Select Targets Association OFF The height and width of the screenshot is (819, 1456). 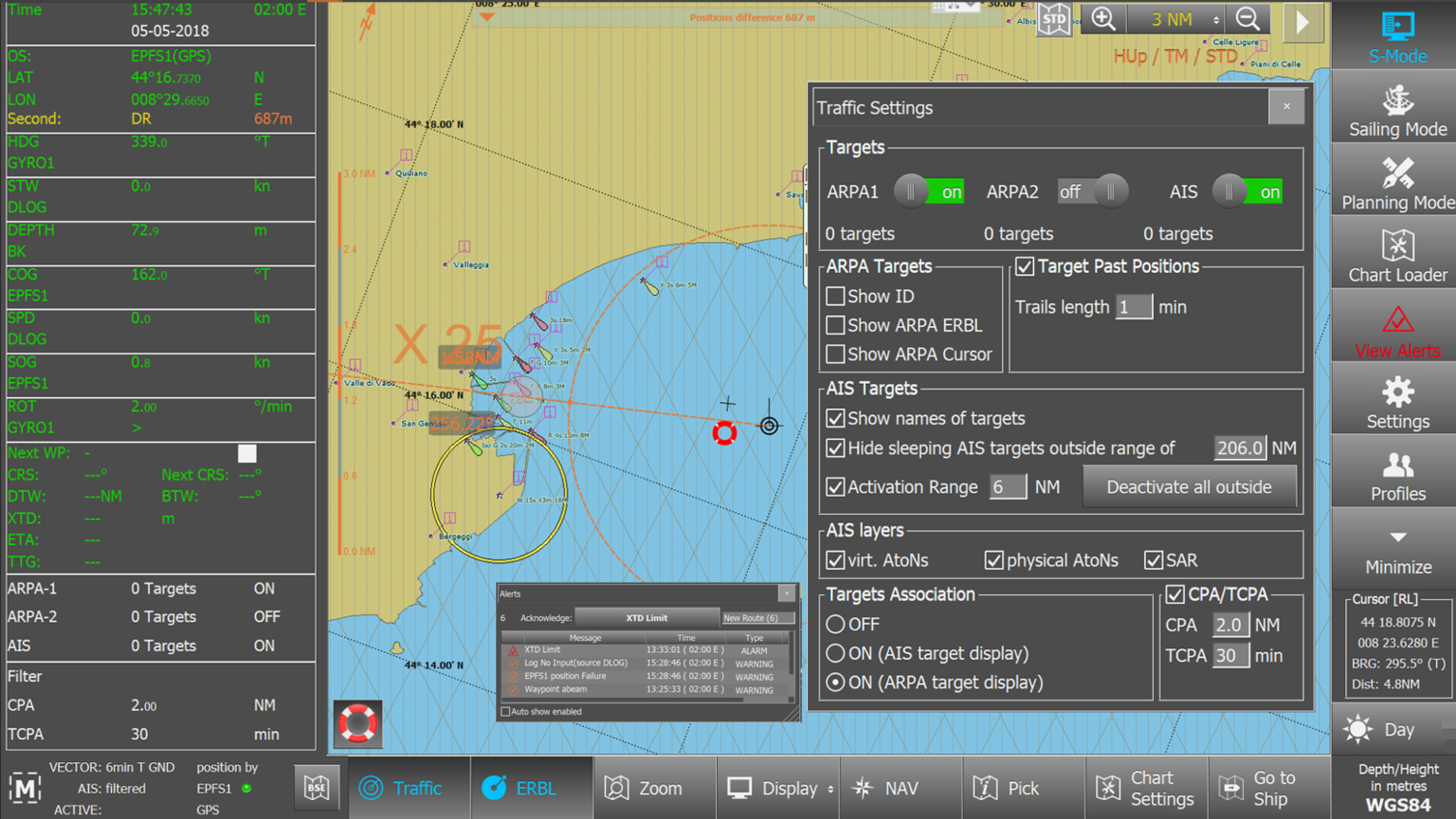coord(835,624)
